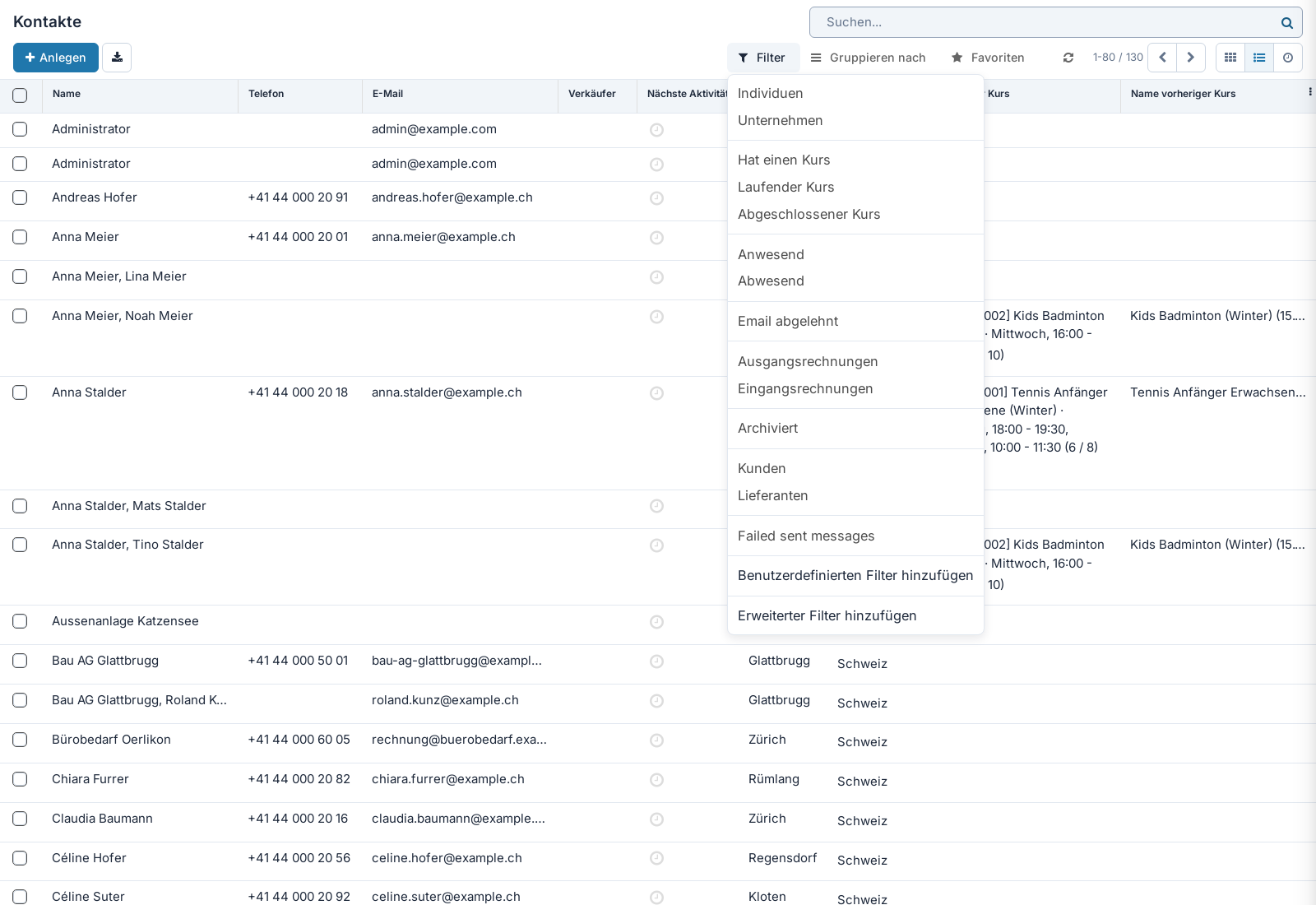Image resolution: width=1316 pixels, height=905 pixels.
Task: Check the box for Andreas Hofer
Action: pos(20,197)
